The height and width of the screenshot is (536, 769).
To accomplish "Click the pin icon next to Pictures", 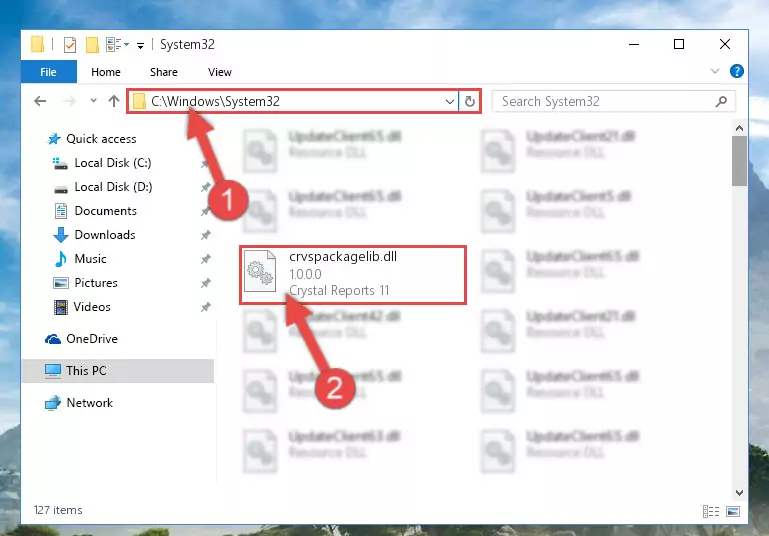I will [205, 283].
